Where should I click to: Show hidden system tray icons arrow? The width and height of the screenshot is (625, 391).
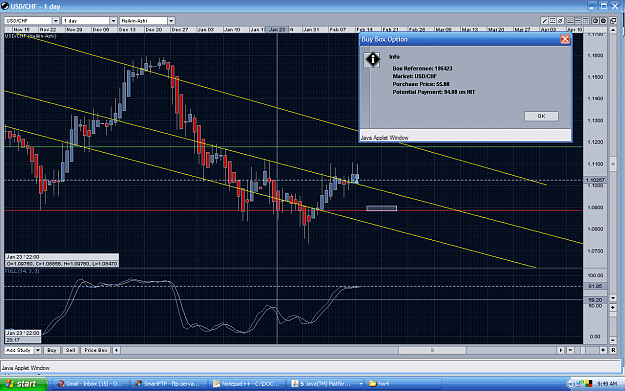point(570,384)
